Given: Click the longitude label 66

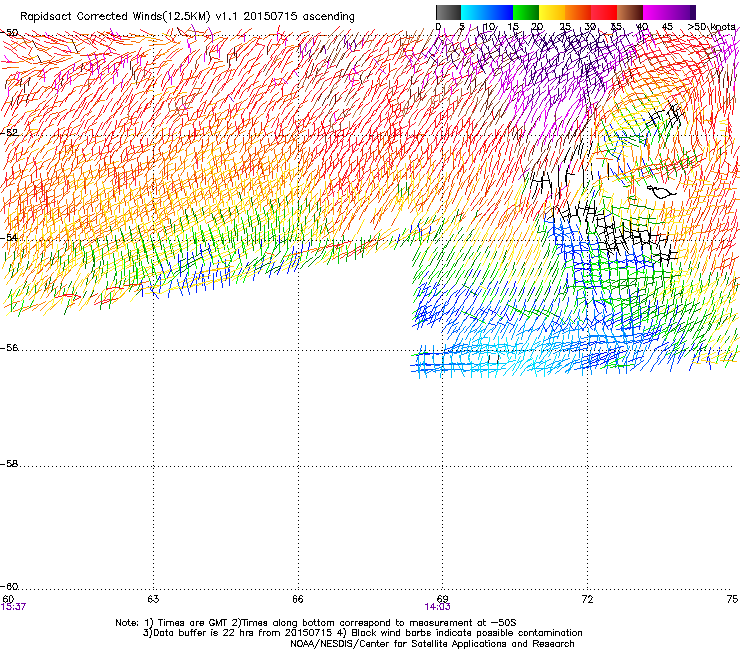Looking at the screenshot, I should coord(298,599).
